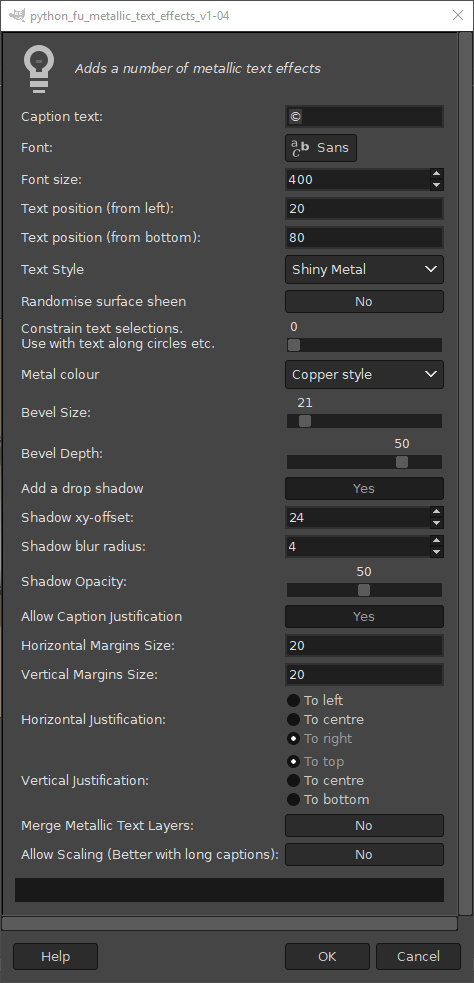Decrease Shadow xy-offset with down arrow
474x983 pixels.
(x=437, y=523)
